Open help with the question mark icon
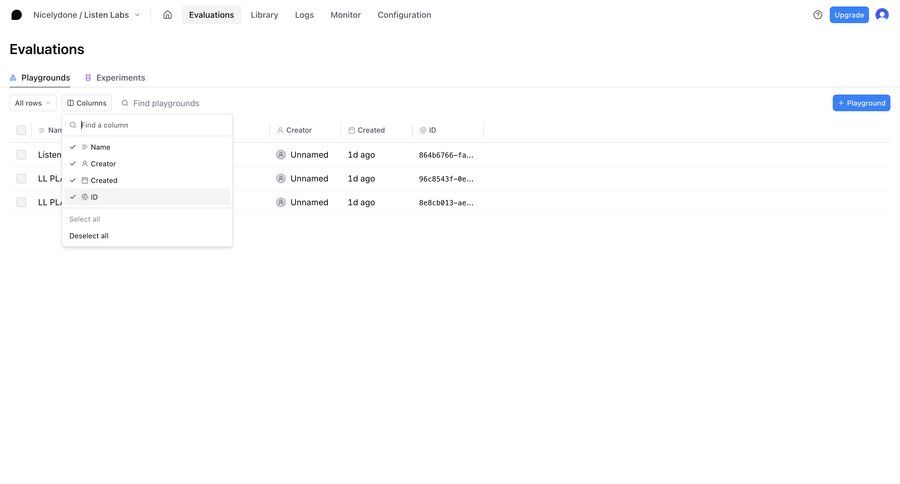This screenshot has height=484, width=900. click(x=817, y=15)
